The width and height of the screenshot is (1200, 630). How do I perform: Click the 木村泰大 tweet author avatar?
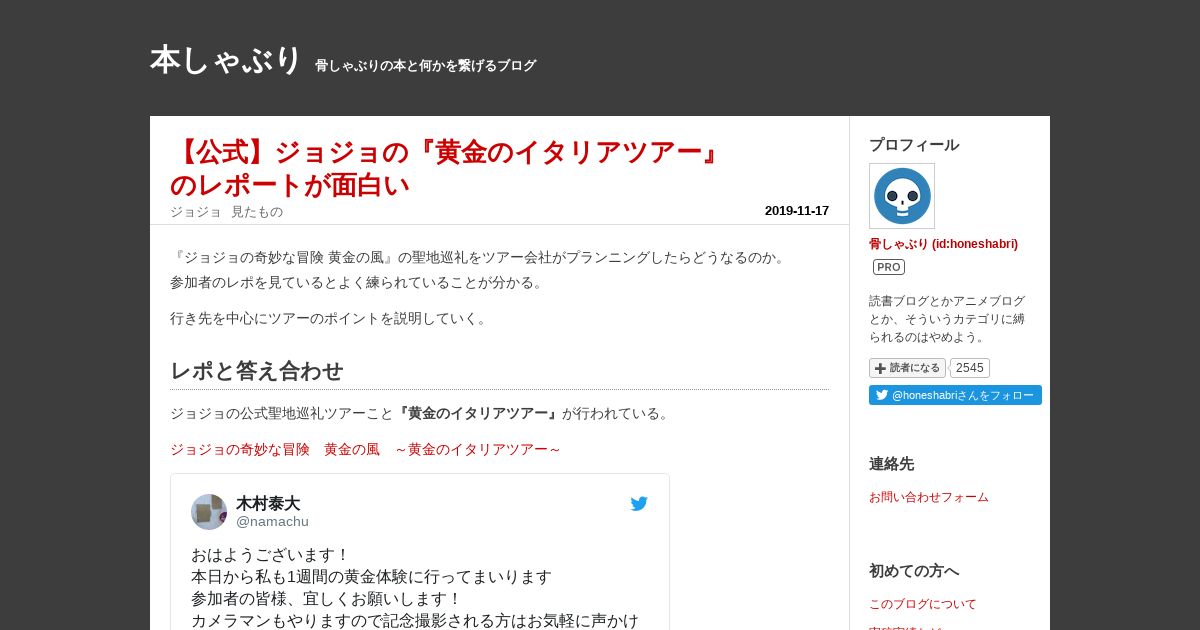(x=209, y=512)
